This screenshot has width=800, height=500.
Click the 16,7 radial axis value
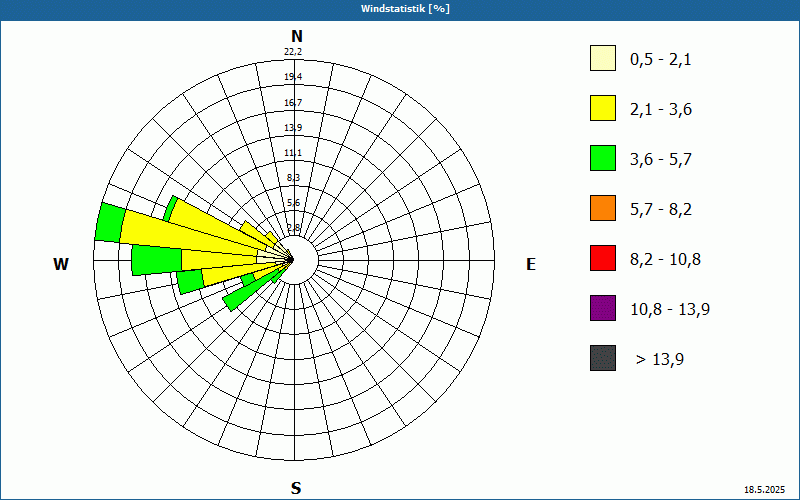coord(293,103)
